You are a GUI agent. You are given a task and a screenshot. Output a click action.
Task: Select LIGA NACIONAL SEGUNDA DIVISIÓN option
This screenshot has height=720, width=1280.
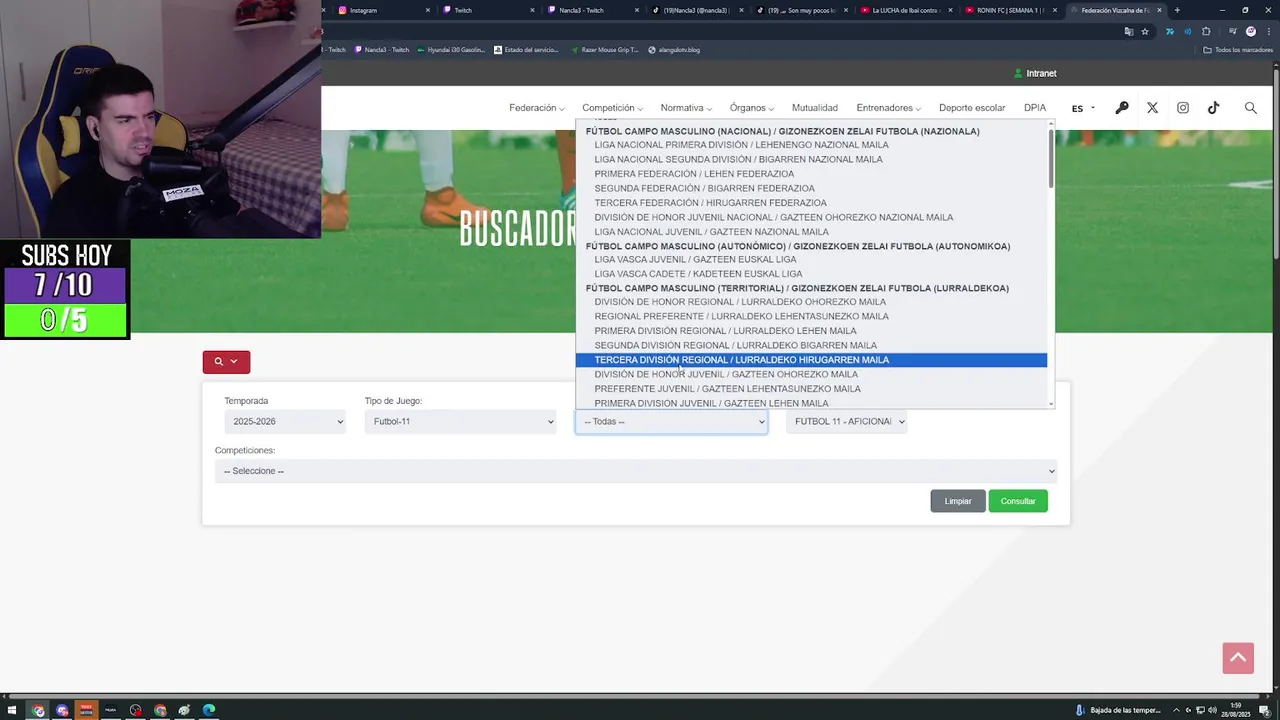pos(811,159)
